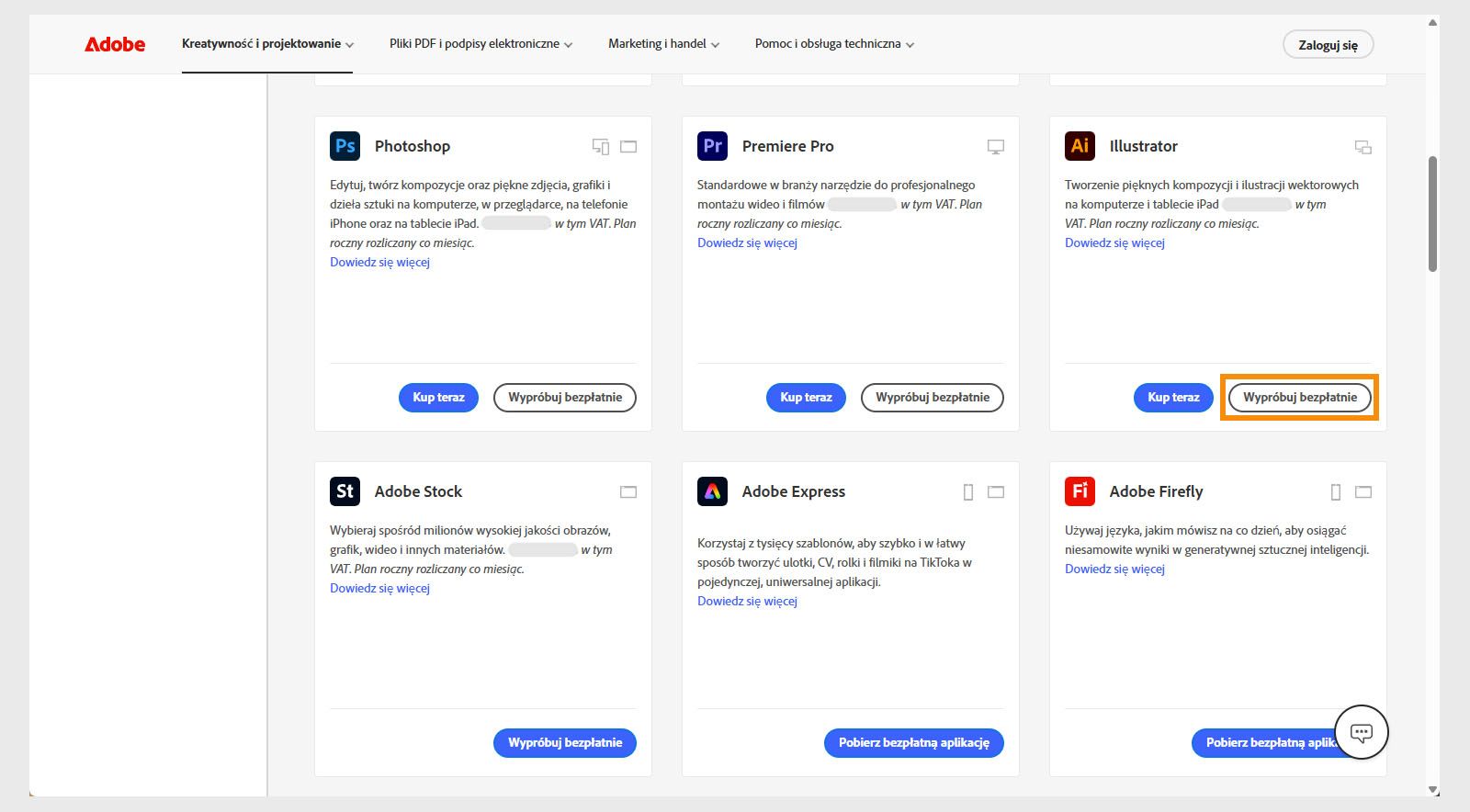Click the Photoshop Ps app icon
1470x812 pixels.
[x=345, y=146]
